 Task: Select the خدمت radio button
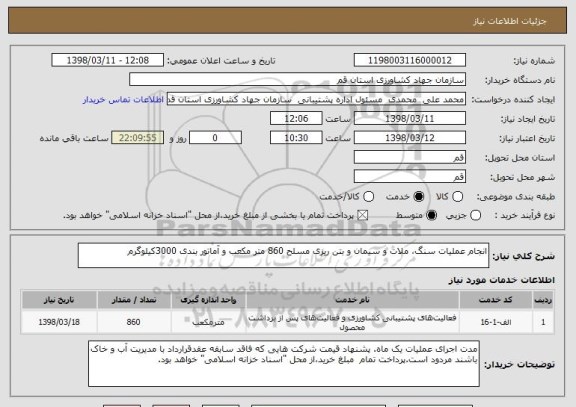tap(419, 197)
